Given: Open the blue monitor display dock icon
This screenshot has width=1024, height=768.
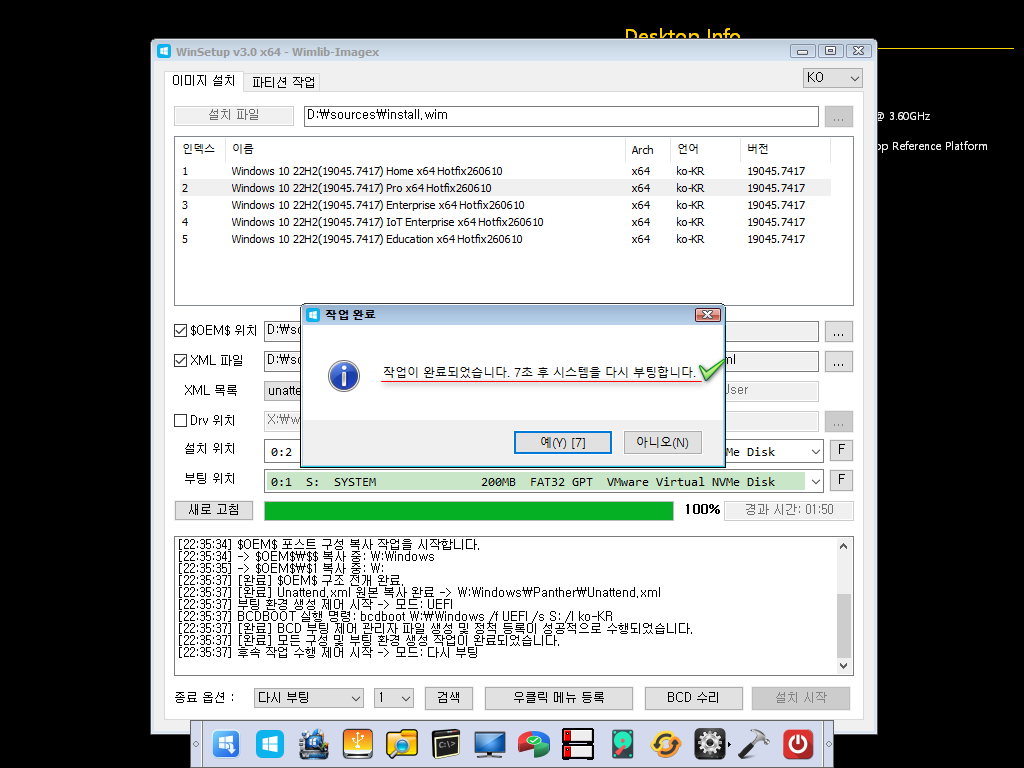Looking at the screenshot, I should pyautogui.click(x=490, y=743).
